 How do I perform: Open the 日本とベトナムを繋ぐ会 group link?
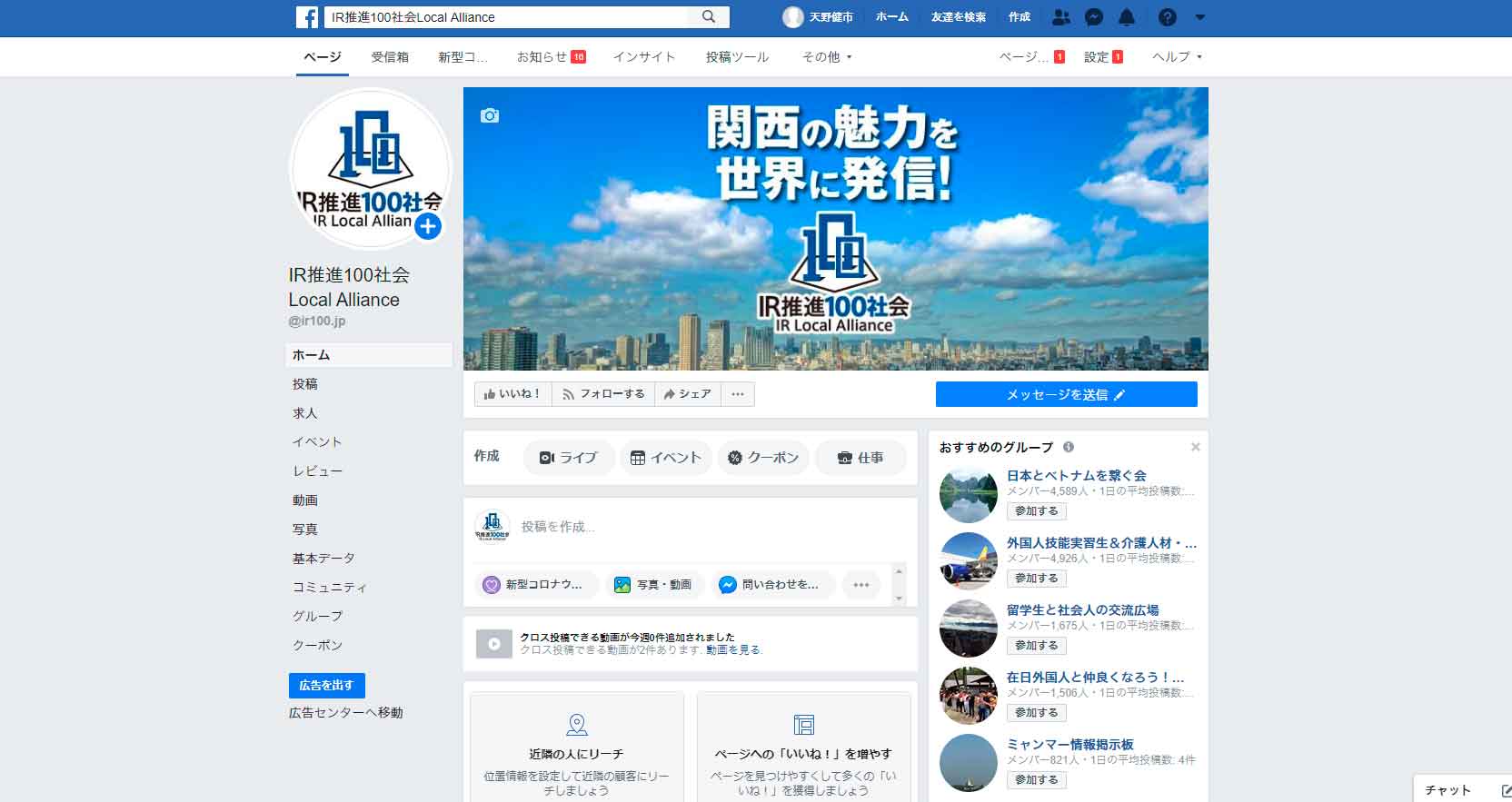pos(1076,475)
